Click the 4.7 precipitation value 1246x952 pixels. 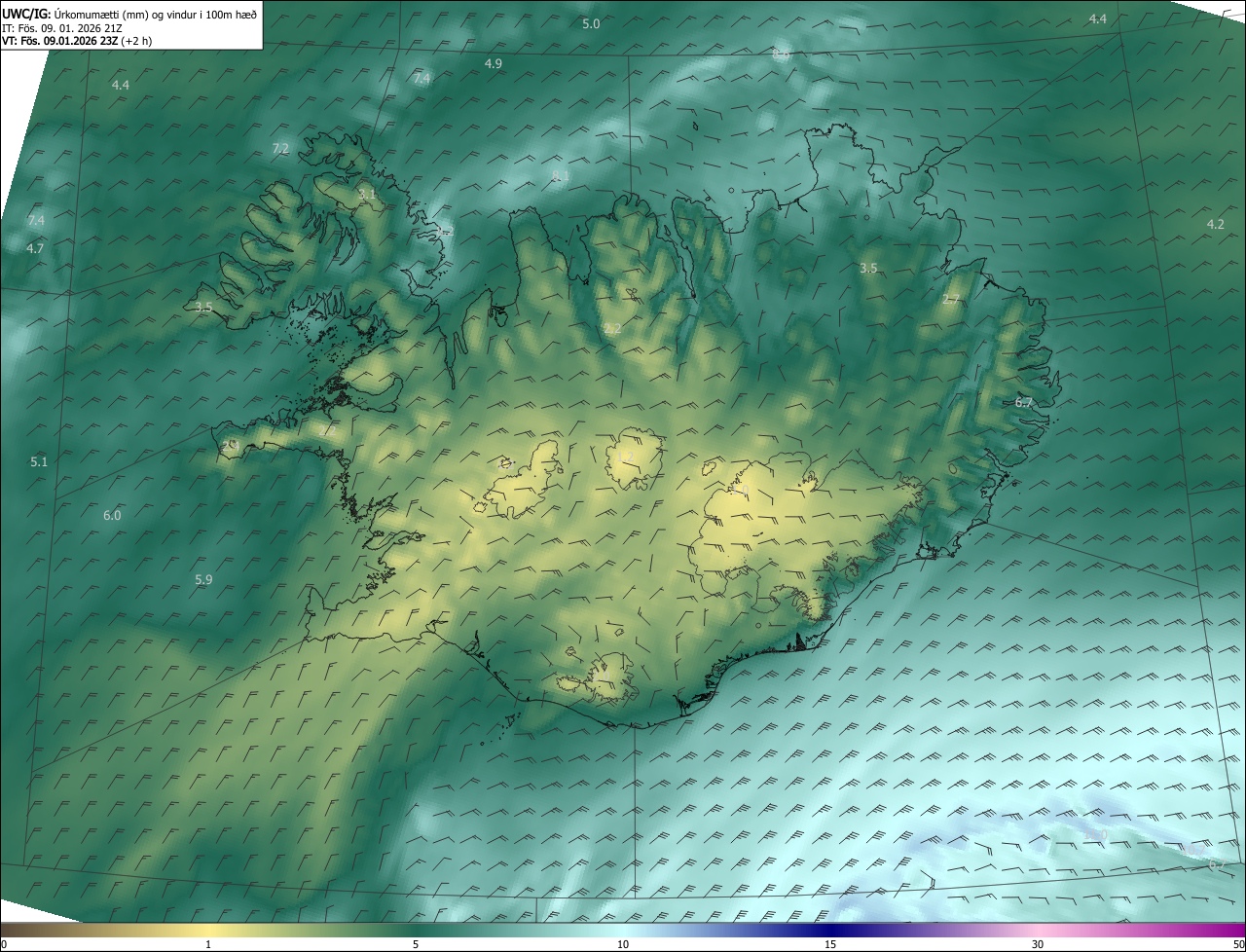click(36, 248)
